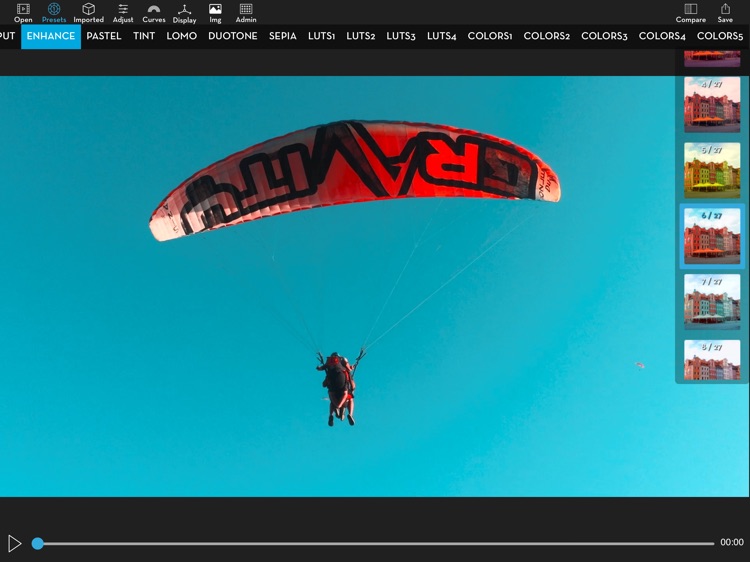The height and width of the screenshot is (562, 750).
Task: Open the COLORS5 preset tab
Action: 720,36
